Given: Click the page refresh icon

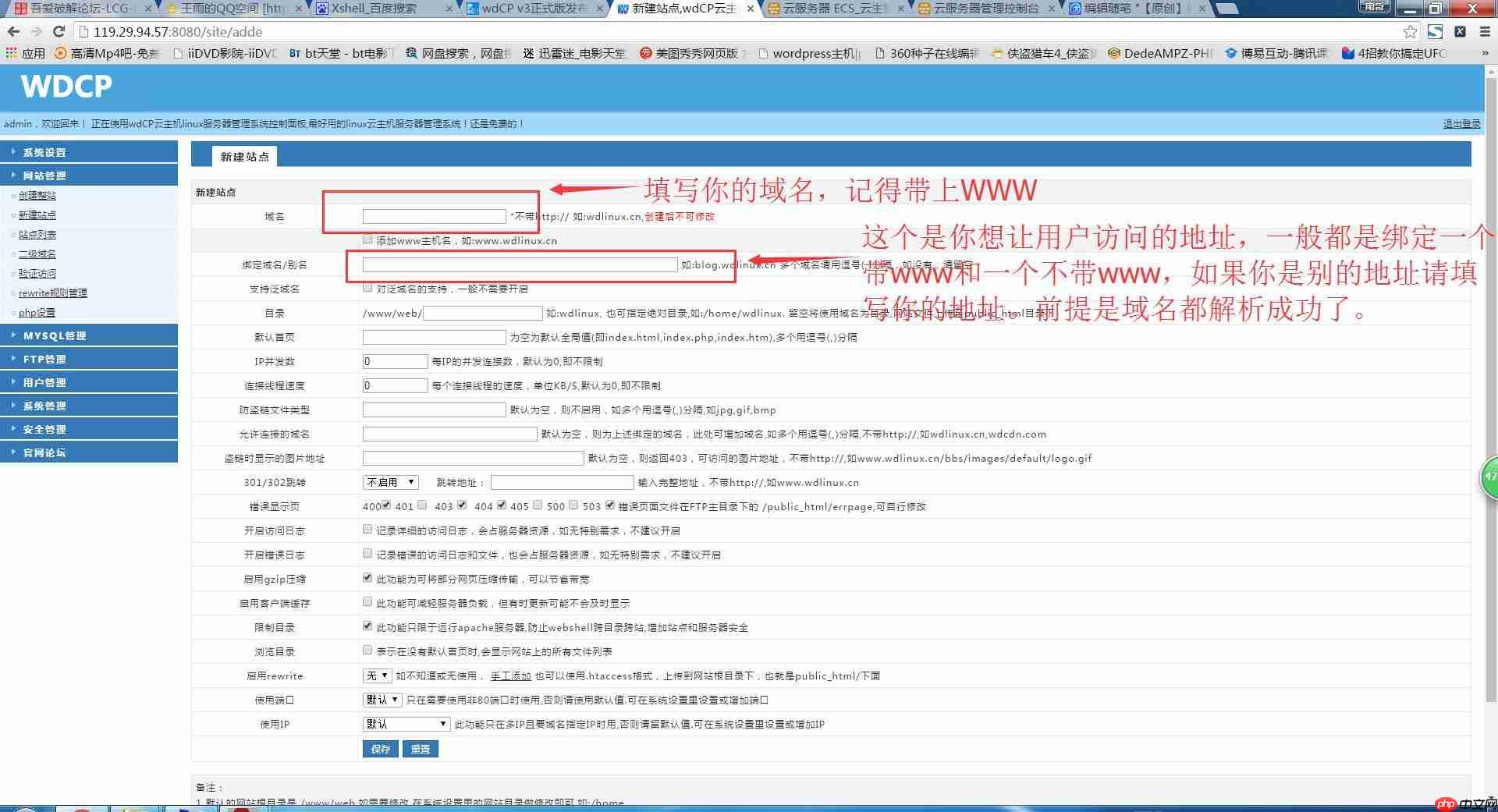Looking at the screenshot, I should coord(59,32).
